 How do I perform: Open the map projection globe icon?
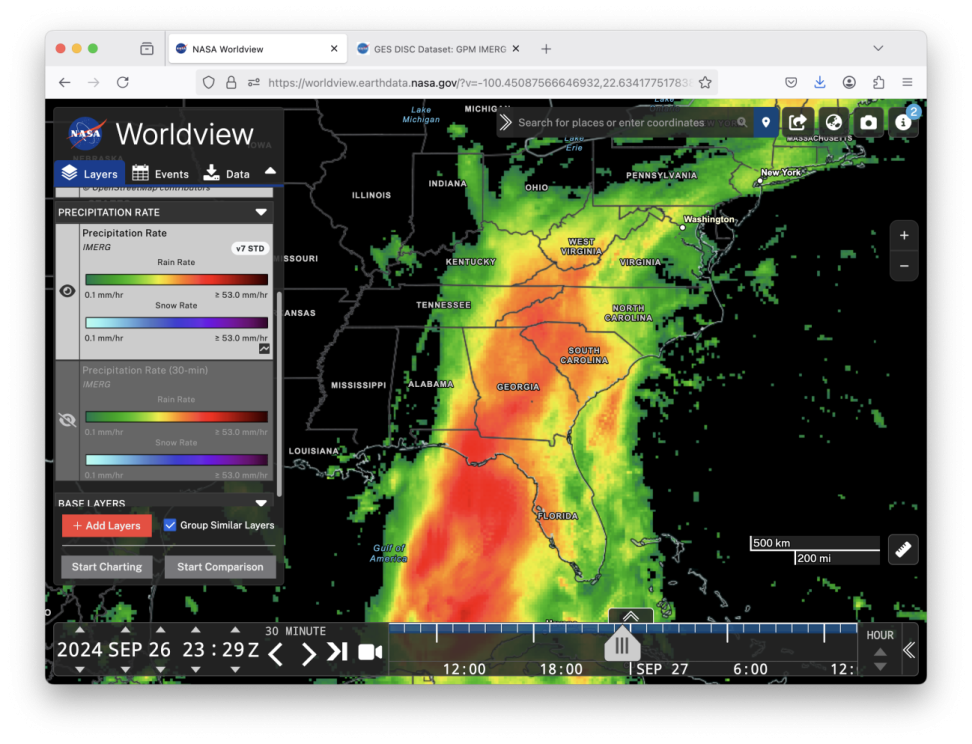pos(833,122)
